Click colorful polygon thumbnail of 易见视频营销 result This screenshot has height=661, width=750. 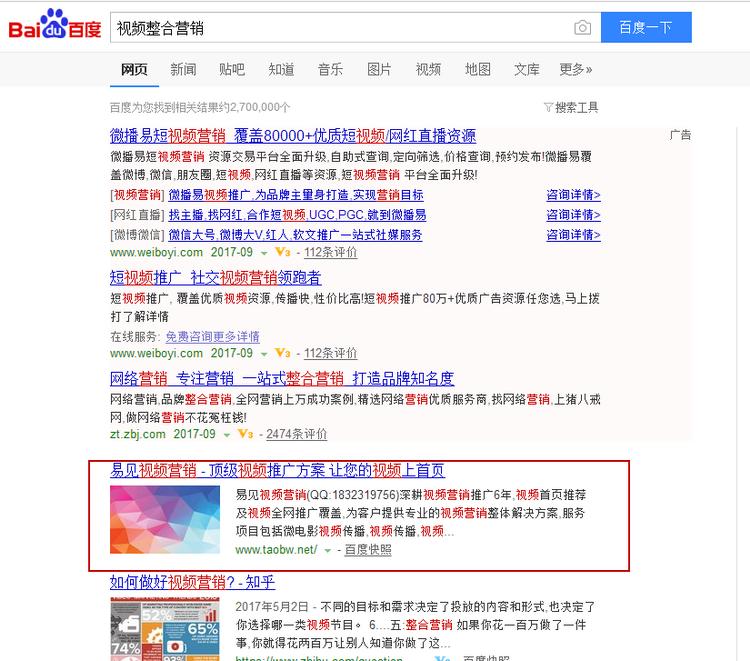coord(165,519)
